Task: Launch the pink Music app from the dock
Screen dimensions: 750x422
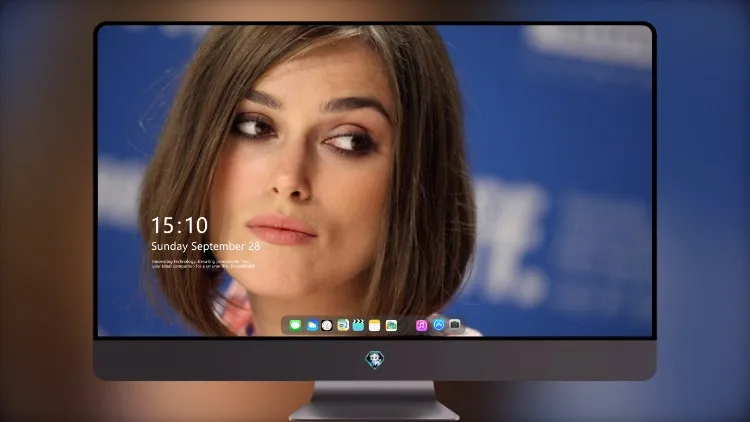Action: tap(421, 325)
